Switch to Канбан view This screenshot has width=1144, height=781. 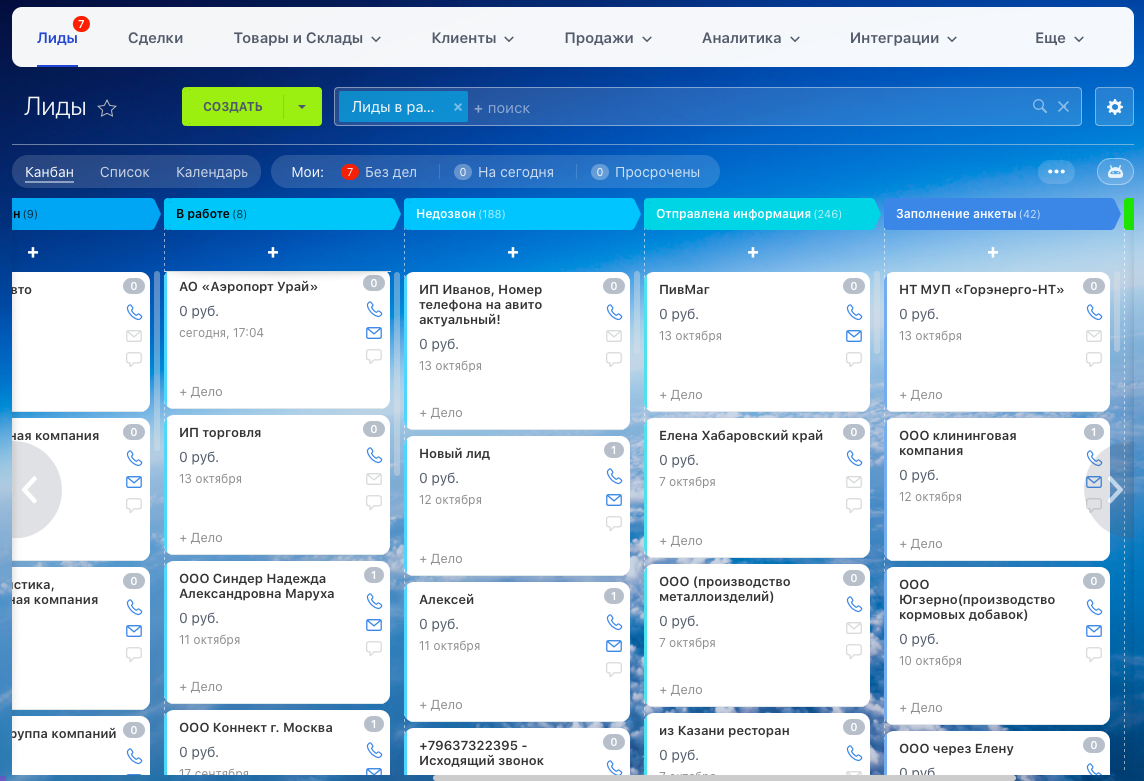click(x=50, y=172)
